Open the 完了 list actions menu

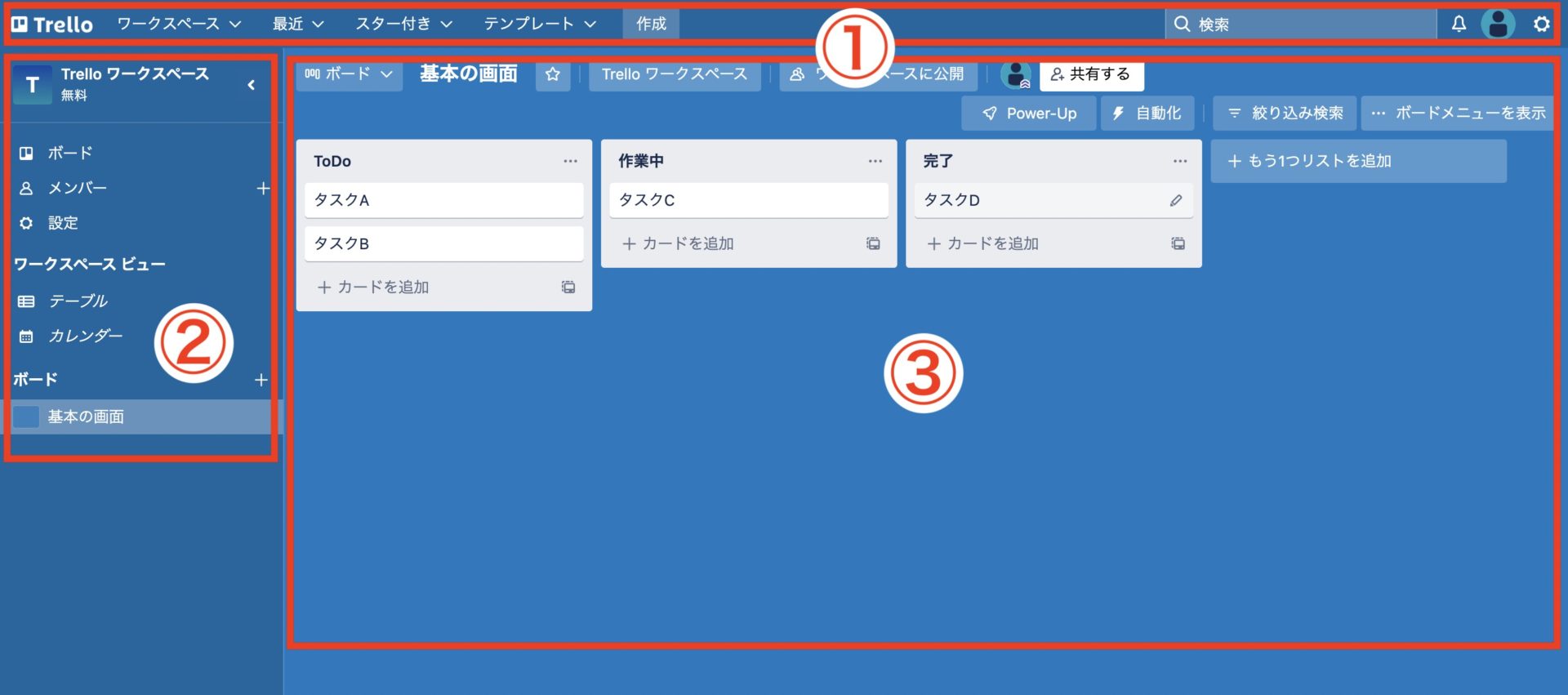click(1180, 162)
